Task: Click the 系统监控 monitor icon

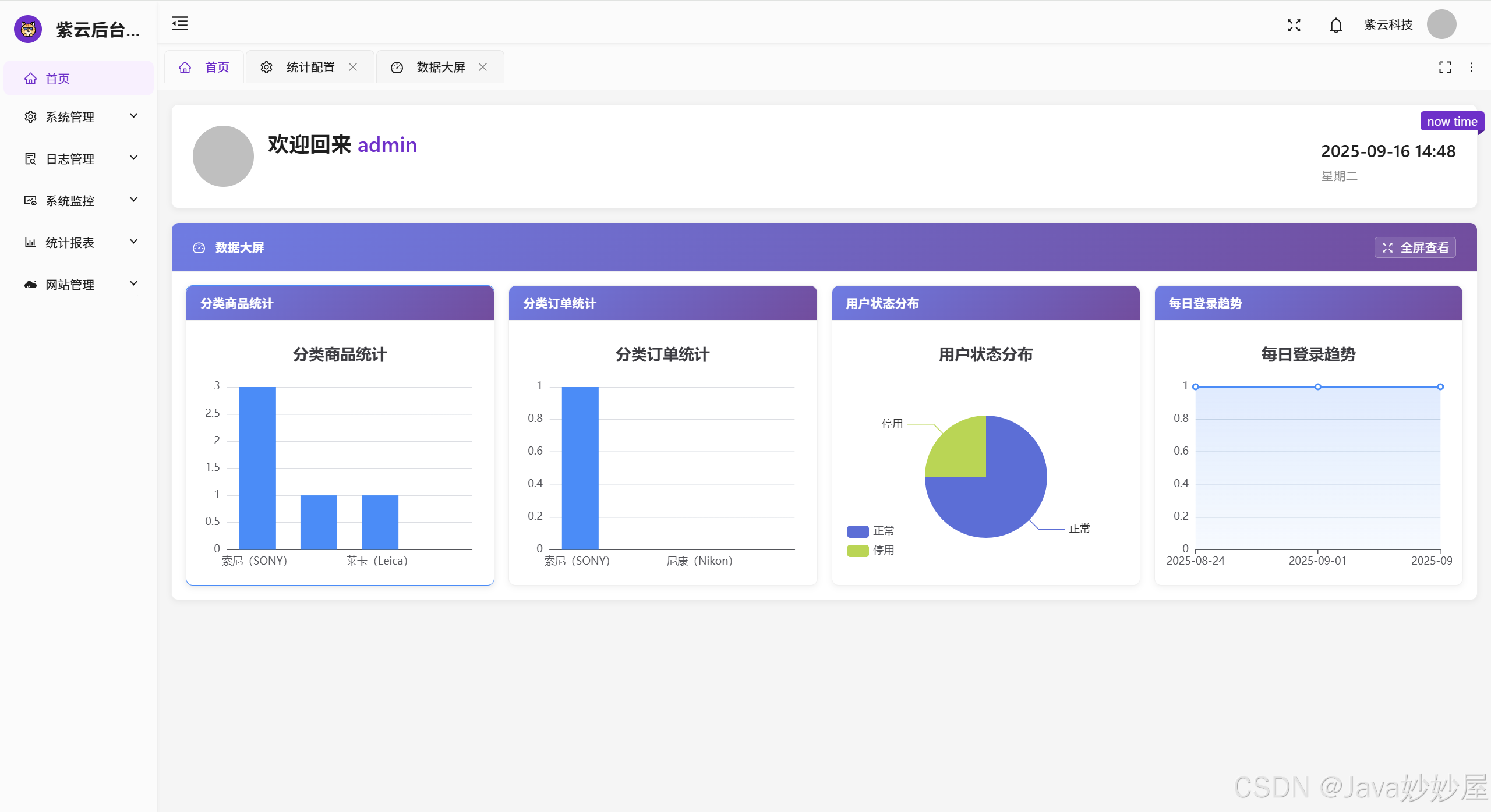Action: tap(30, 200)
